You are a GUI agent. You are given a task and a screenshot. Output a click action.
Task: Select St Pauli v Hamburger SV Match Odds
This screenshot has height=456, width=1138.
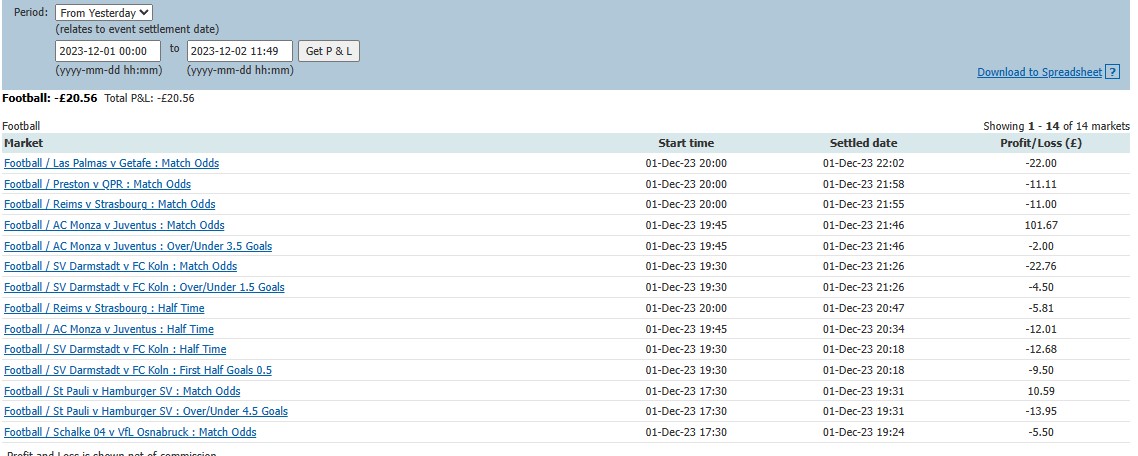(x=122, y=391)
